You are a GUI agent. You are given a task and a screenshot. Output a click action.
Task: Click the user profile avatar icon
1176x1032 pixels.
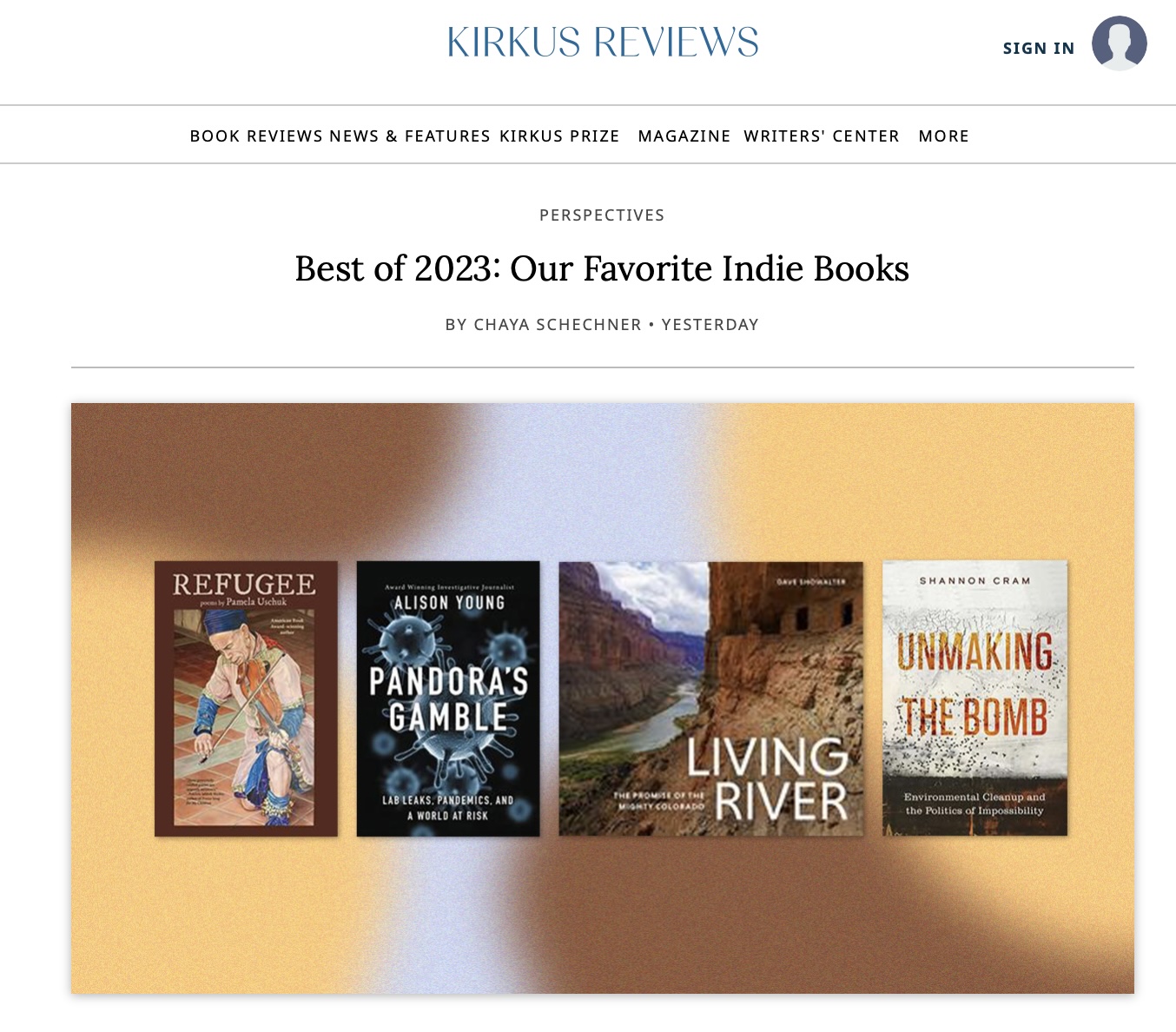[1119, 43]
